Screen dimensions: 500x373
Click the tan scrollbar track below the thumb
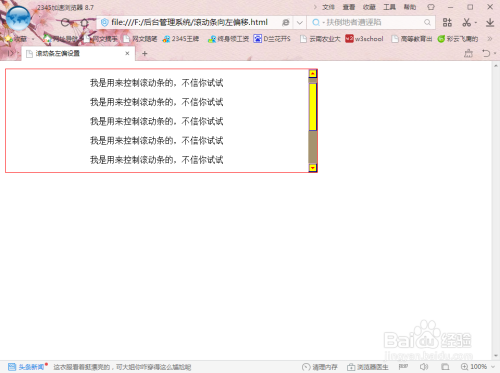click(313, 147)
